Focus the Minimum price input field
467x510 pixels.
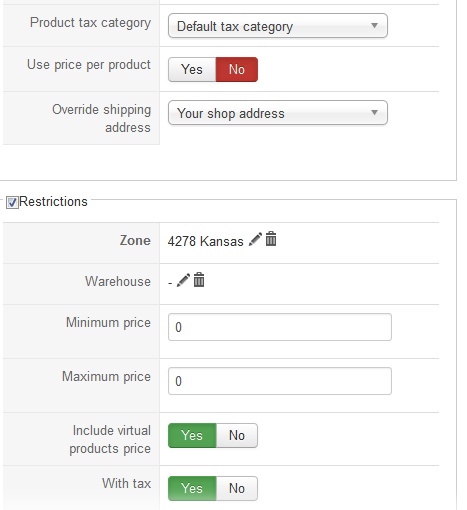280,327
